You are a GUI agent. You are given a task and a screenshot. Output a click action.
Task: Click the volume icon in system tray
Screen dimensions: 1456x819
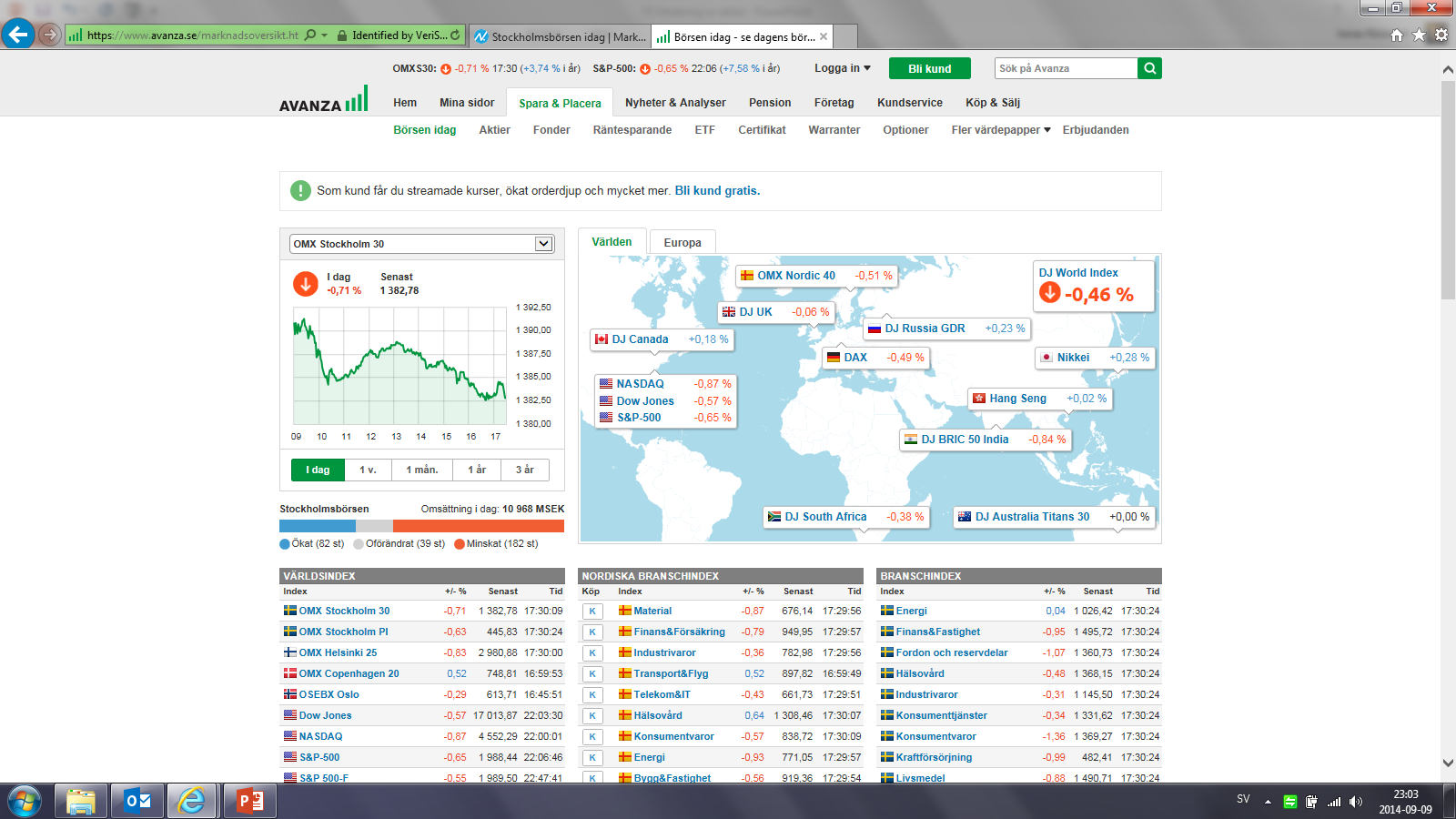pos(1356,802)
